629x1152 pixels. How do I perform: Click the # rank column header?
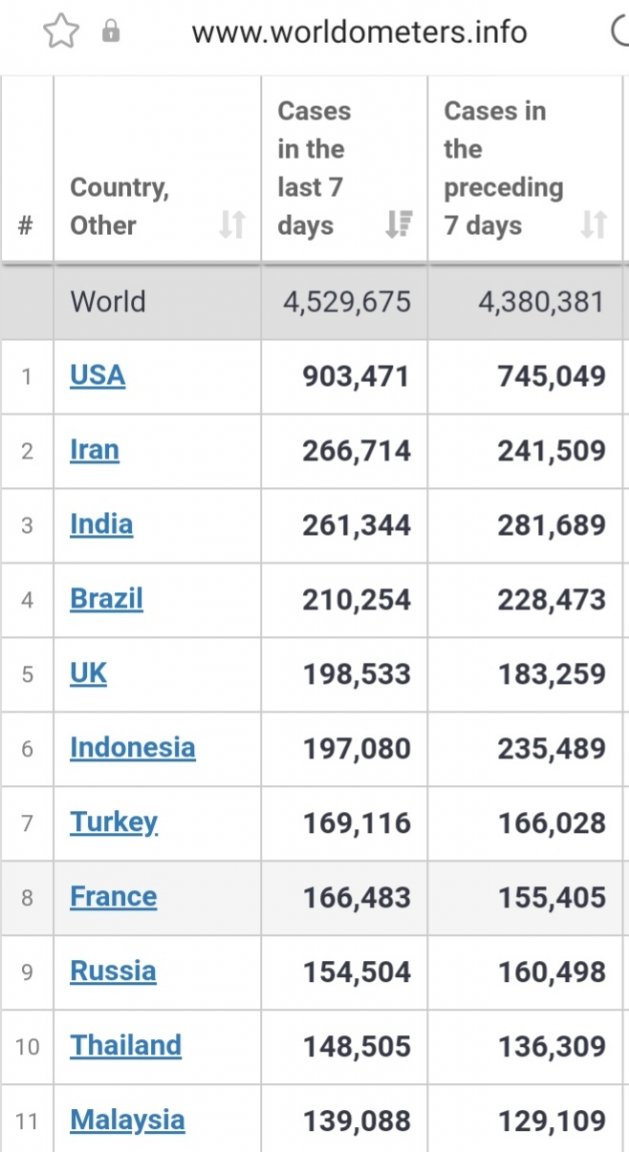[x=26, y=225]
